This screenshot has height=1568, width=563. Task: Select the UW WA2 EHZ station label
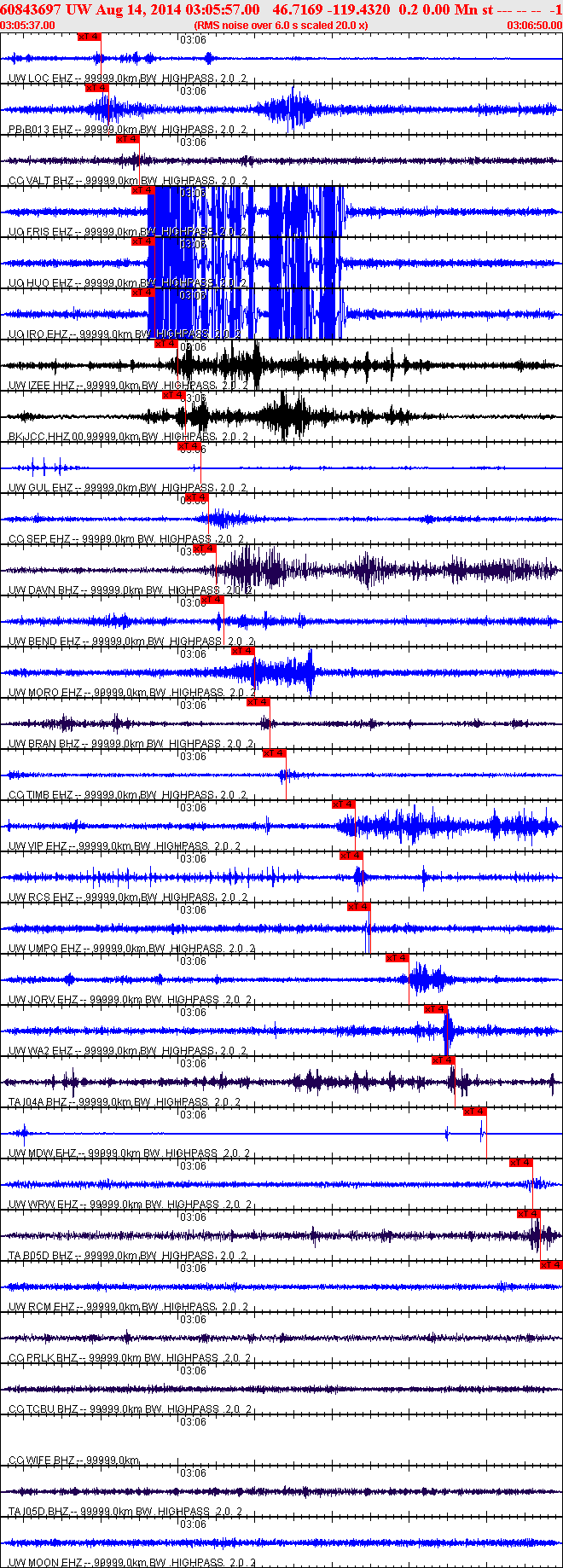coord(40,1051)
